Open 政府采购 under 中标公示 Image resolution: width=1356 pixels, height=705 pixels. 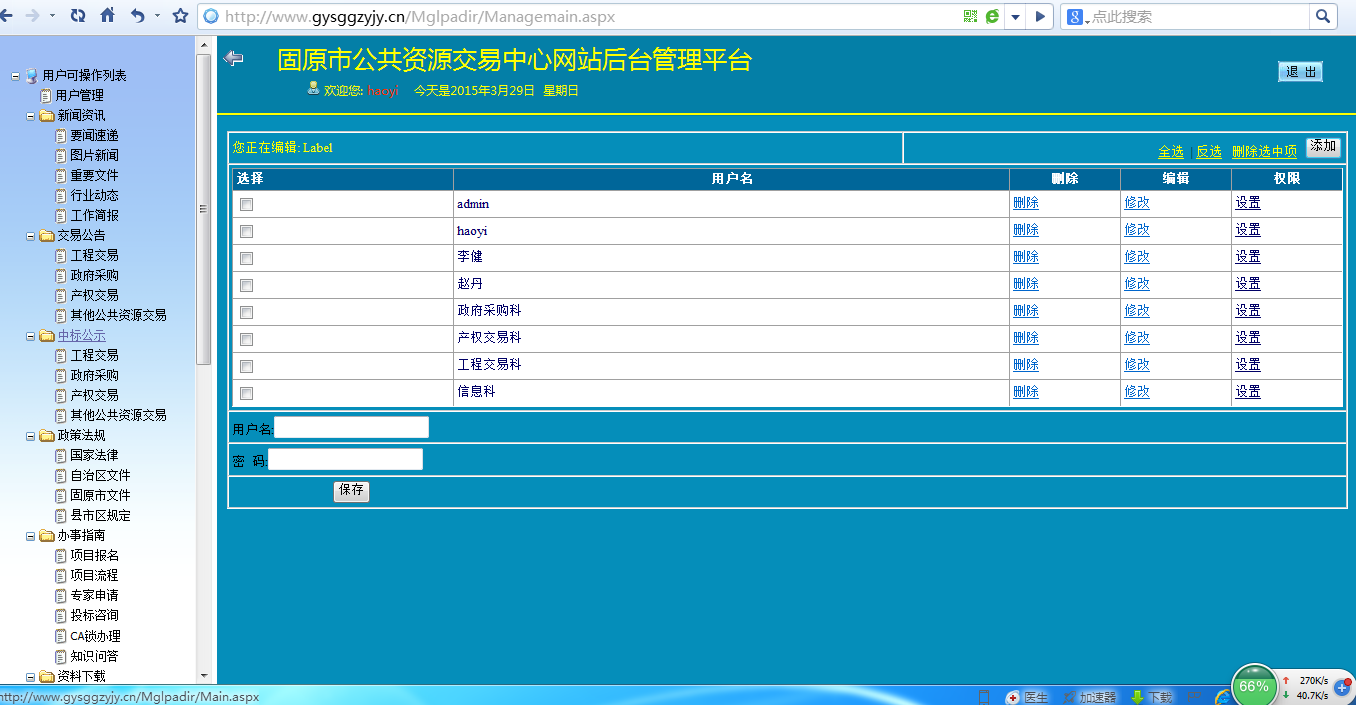pyautogui.click(x=94, y=375)
